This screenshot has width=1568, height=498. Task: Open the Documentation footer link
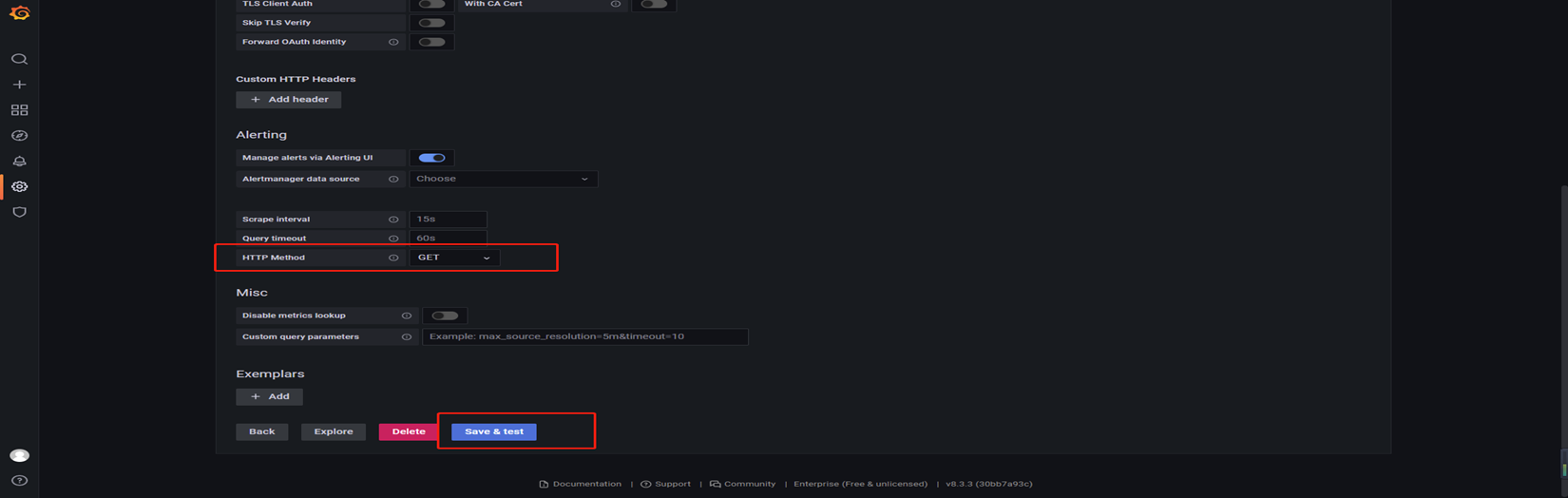point(581,484)
